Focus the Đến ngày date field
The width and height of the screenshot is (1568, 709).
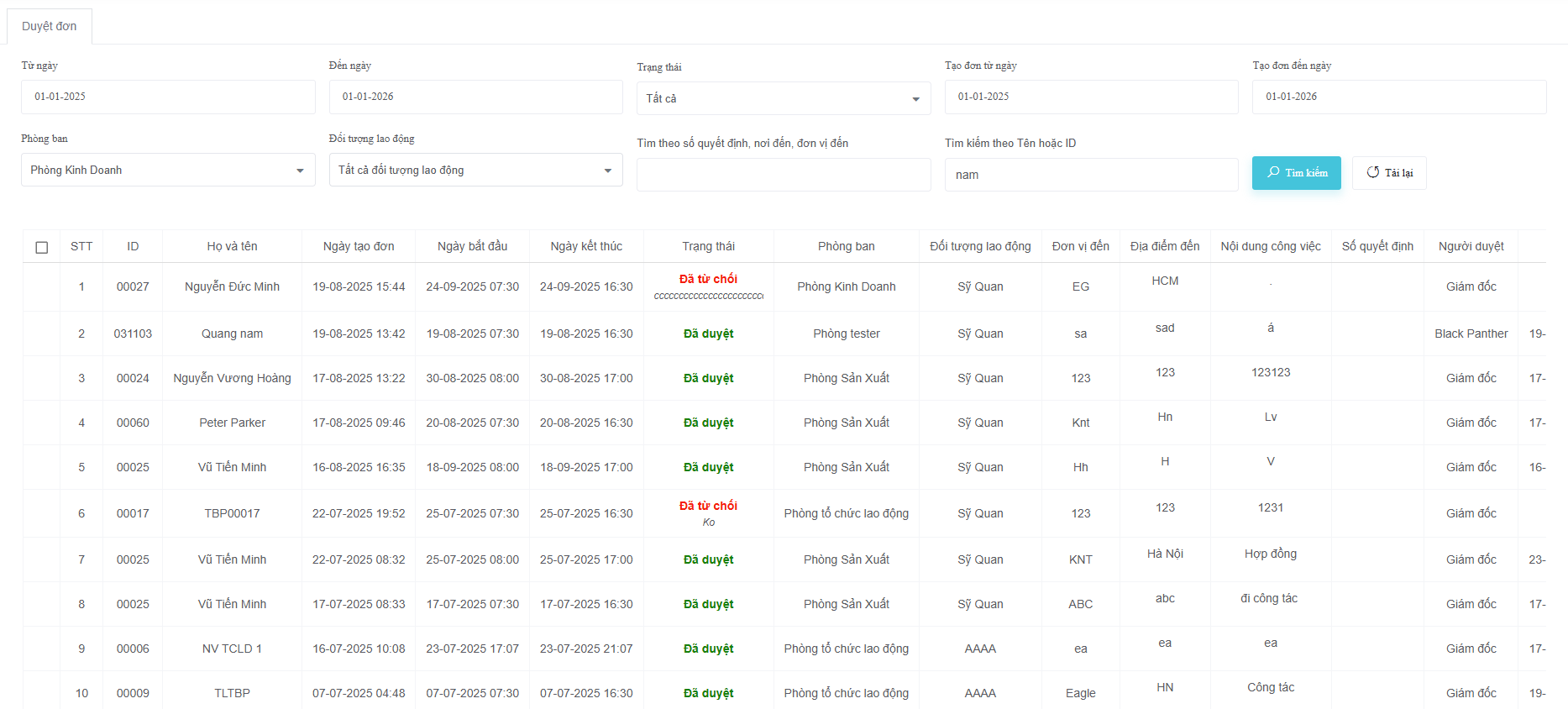click(x=475, y=97)
